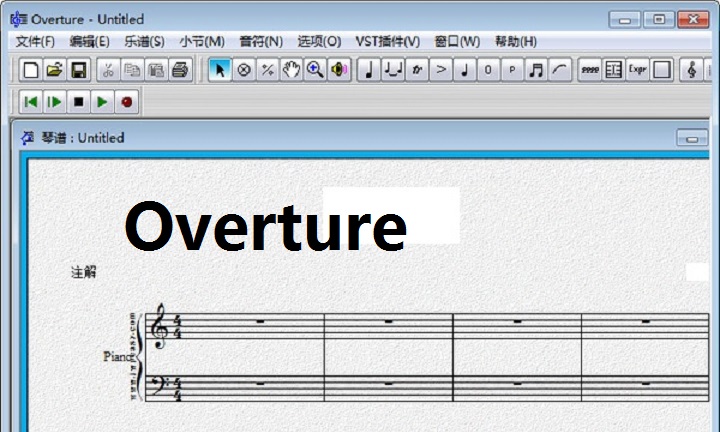Click the Overture app icon in title bar
The width and height of the screenshot is (720, 432).
click(19, 19)
